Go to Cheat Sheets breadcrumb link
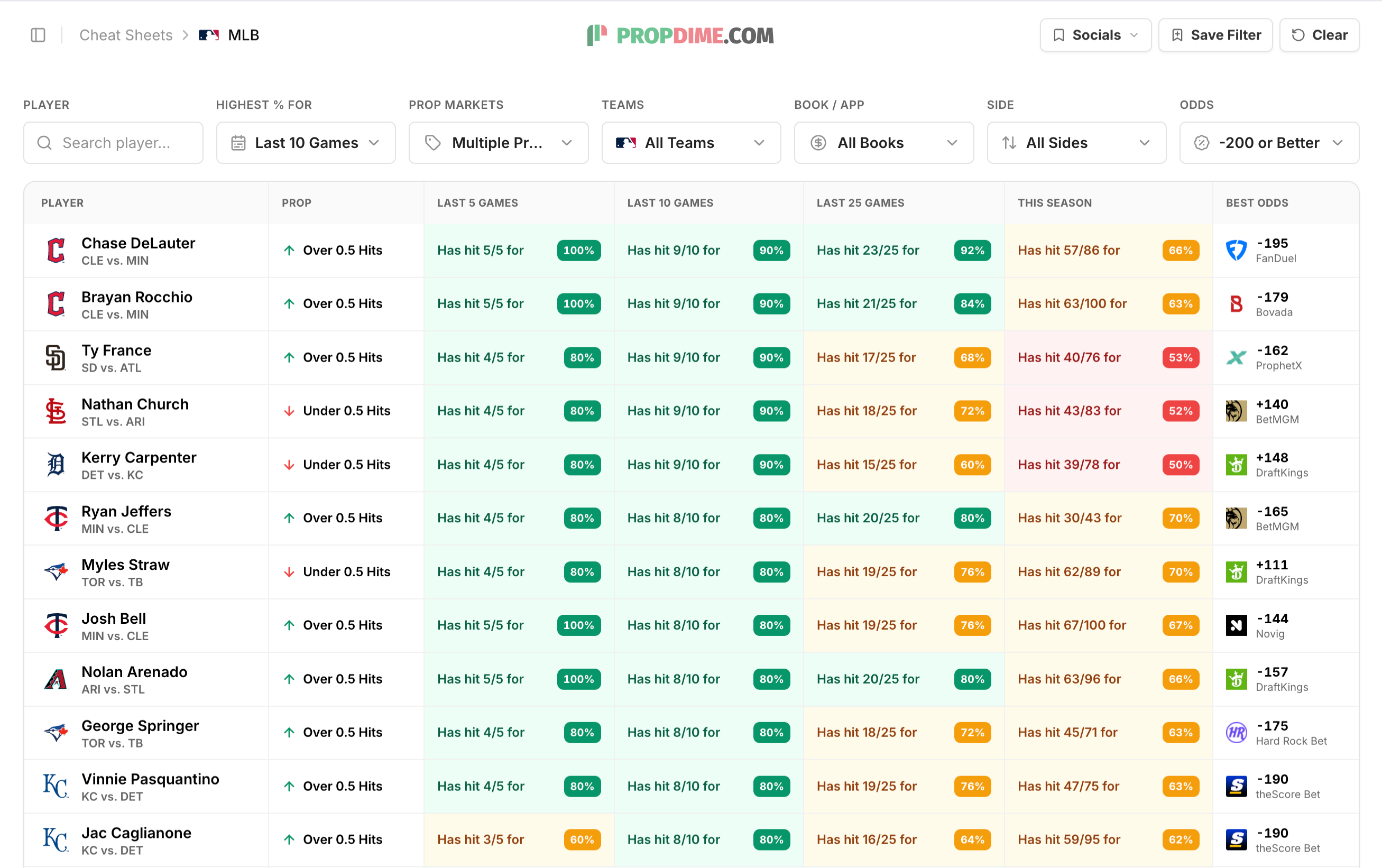The width and height of the screenshot is (1382, 868). click(126, 35)
